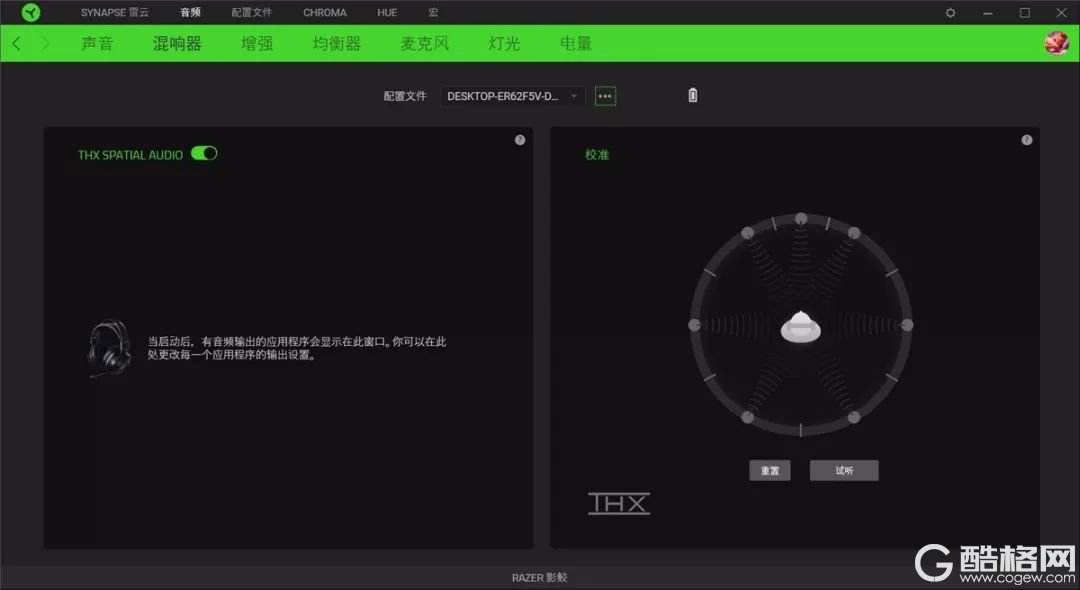
Task: Expand the 配置文件 profile dropdown
Action: point(512,96)
